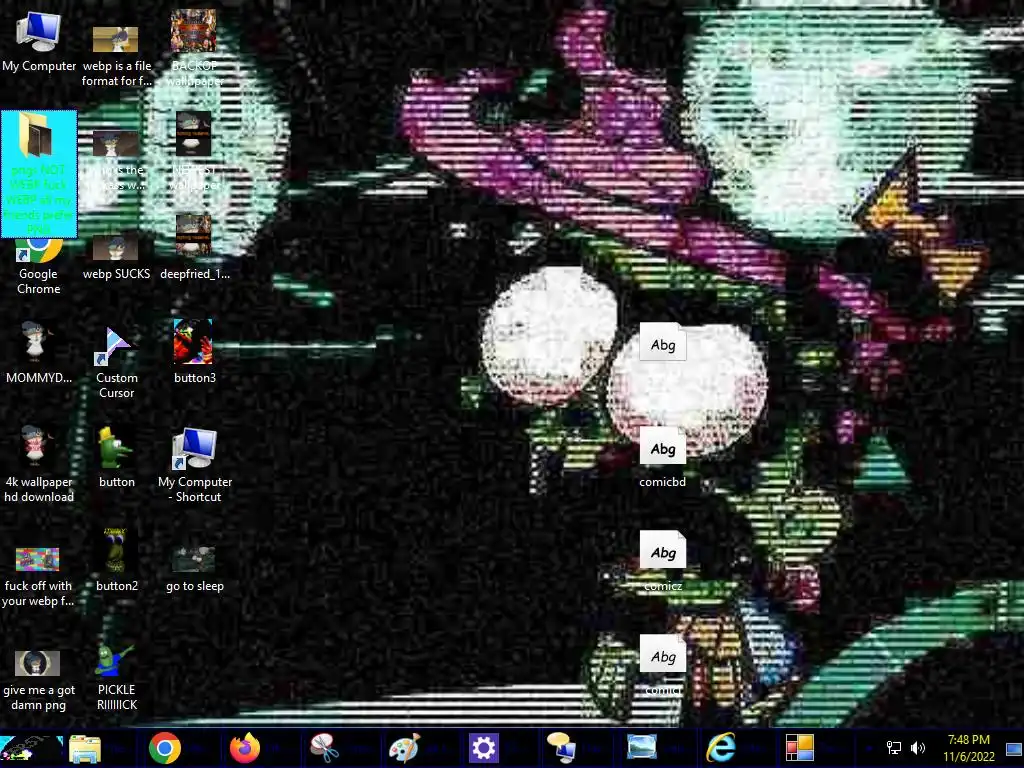Viewport: 1024px width, 768px height.
Task: Open the speech-bubble computer icon on taskbar
Action: pos(562,748)
